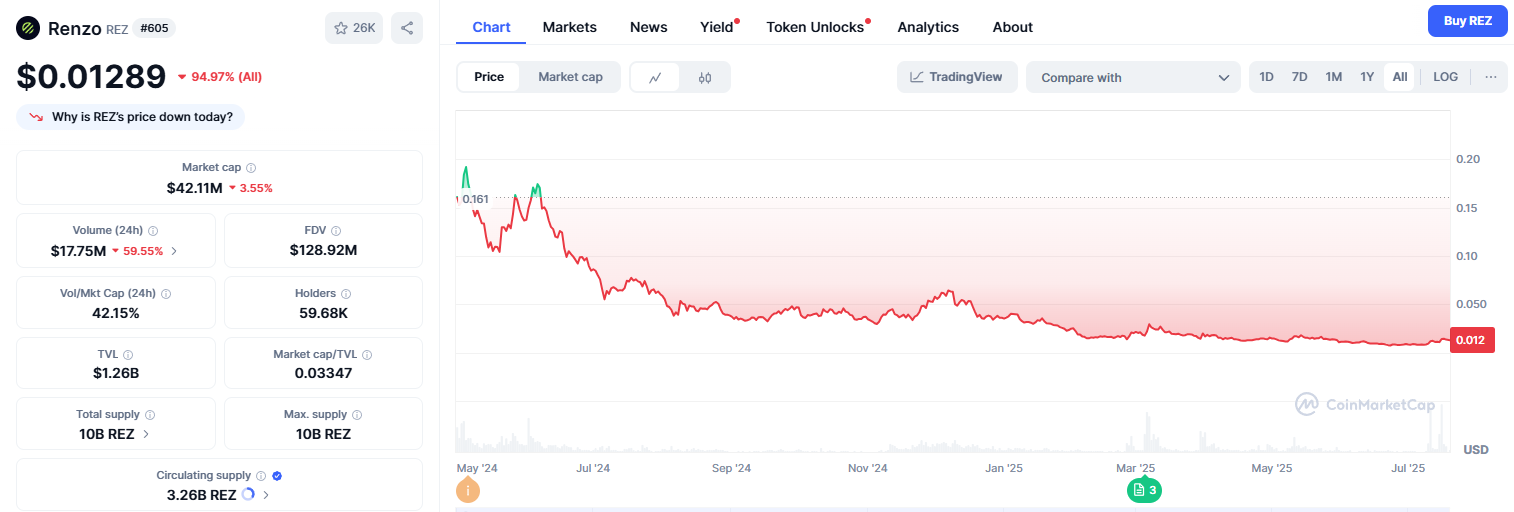Image resolution: width=1514 pixels, height=512 pixels.
Task: Click Volume (24h) info icon
Action: point(153,230)
